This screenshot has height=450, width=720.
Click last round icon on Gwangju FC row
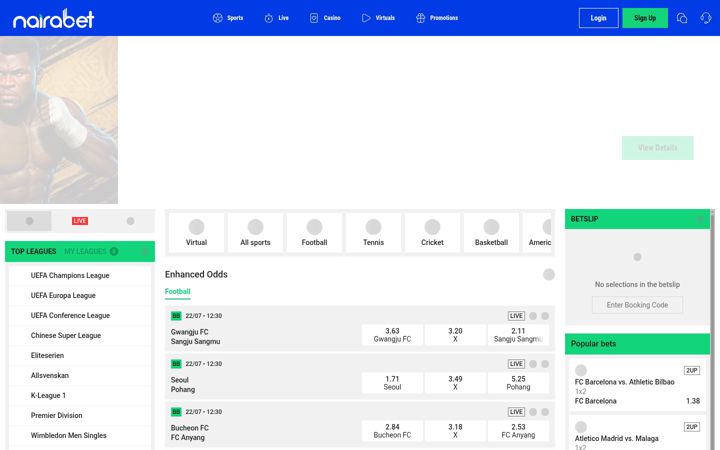coord(545,316)
